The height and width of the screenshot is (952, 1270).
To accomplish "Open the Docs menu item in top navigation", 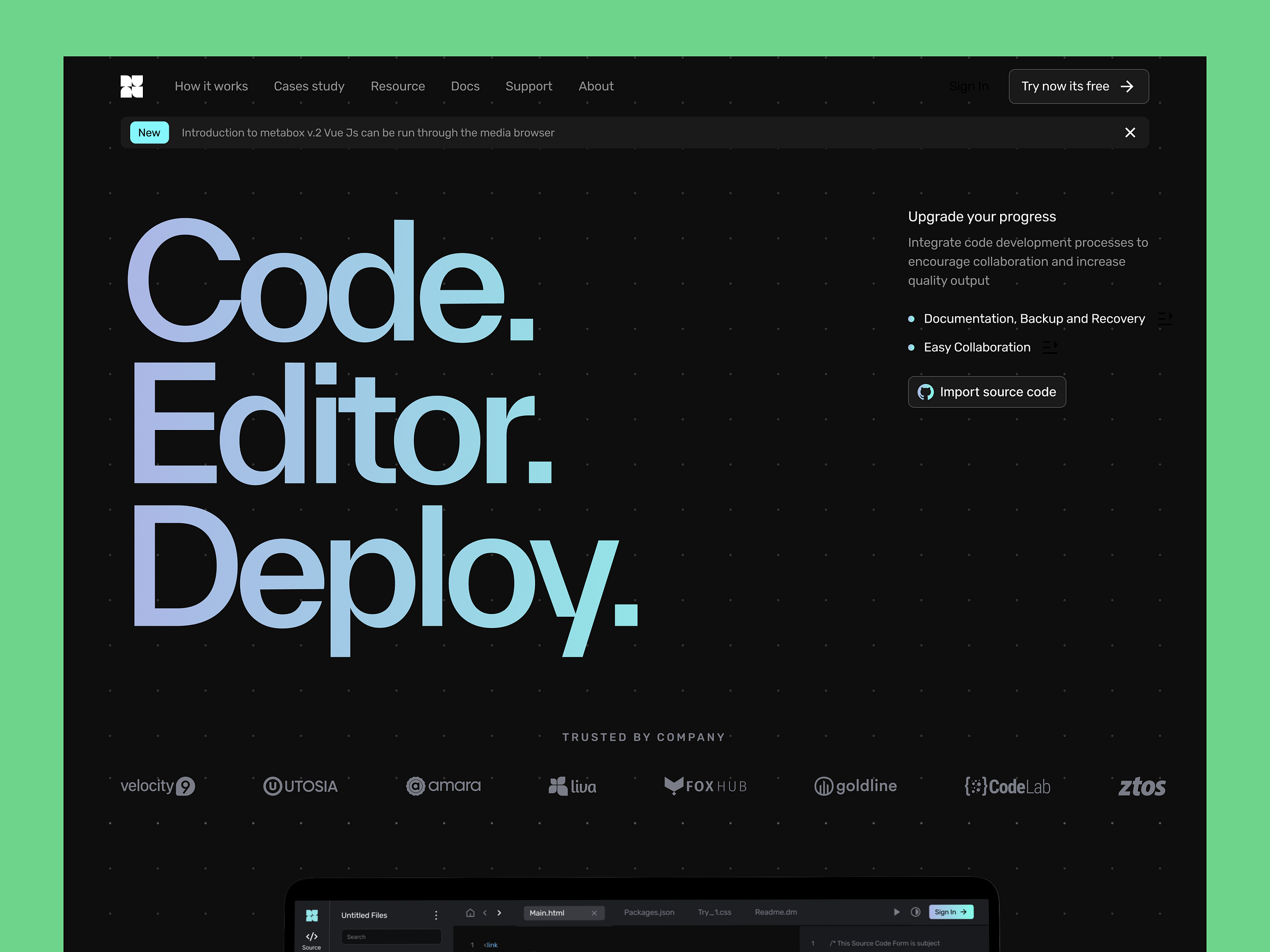I will coord(465,86).
